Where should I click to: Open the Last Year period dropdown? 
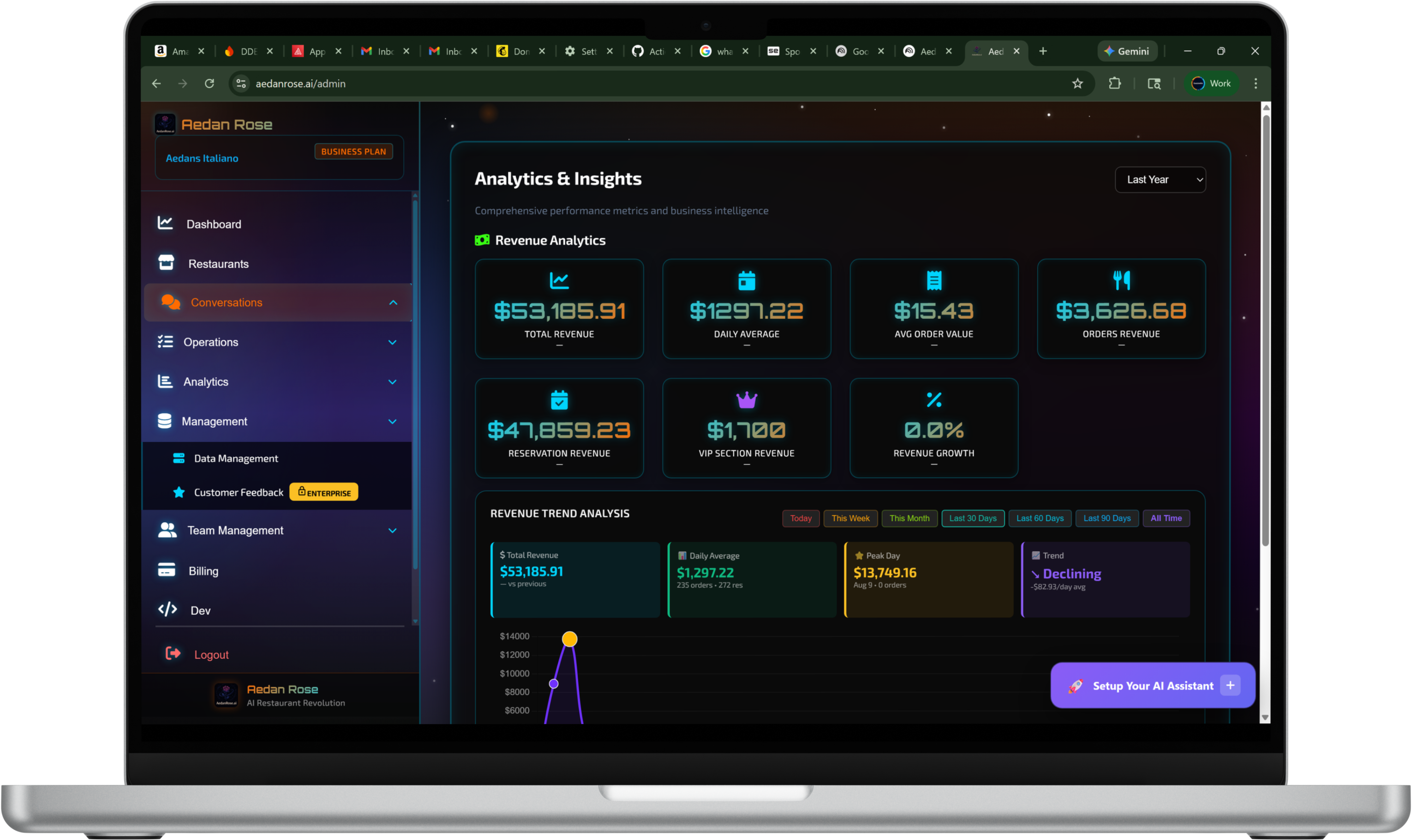pos(1160,180)
